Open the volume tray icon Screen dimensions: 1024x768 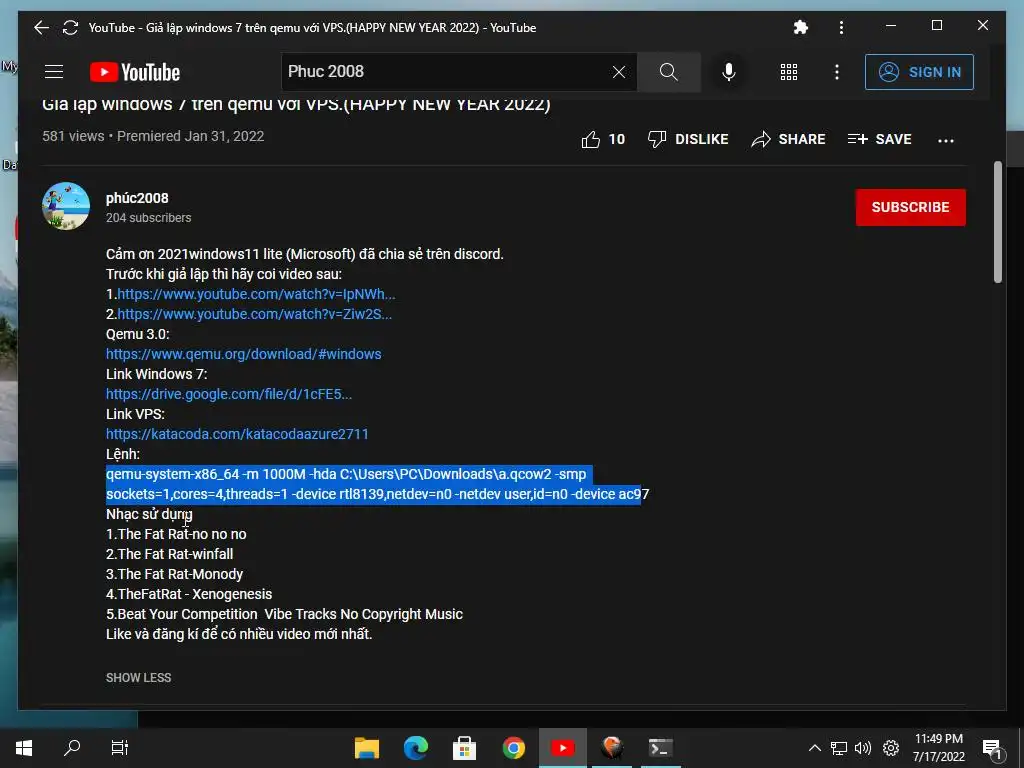click(x=863, y=748)
